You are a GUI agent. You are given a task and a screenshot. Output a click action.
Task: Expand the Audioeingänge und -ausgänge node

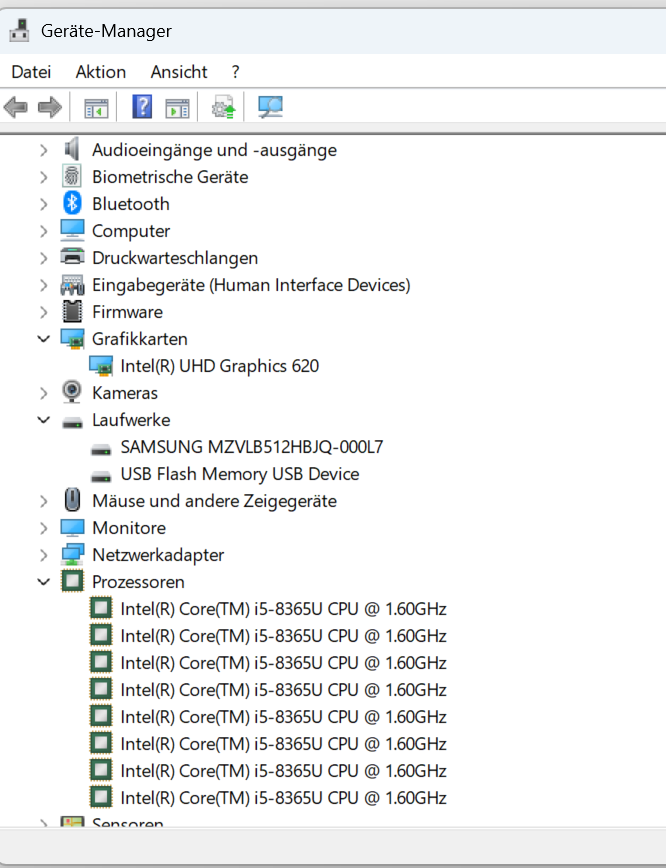pos(44,150)
